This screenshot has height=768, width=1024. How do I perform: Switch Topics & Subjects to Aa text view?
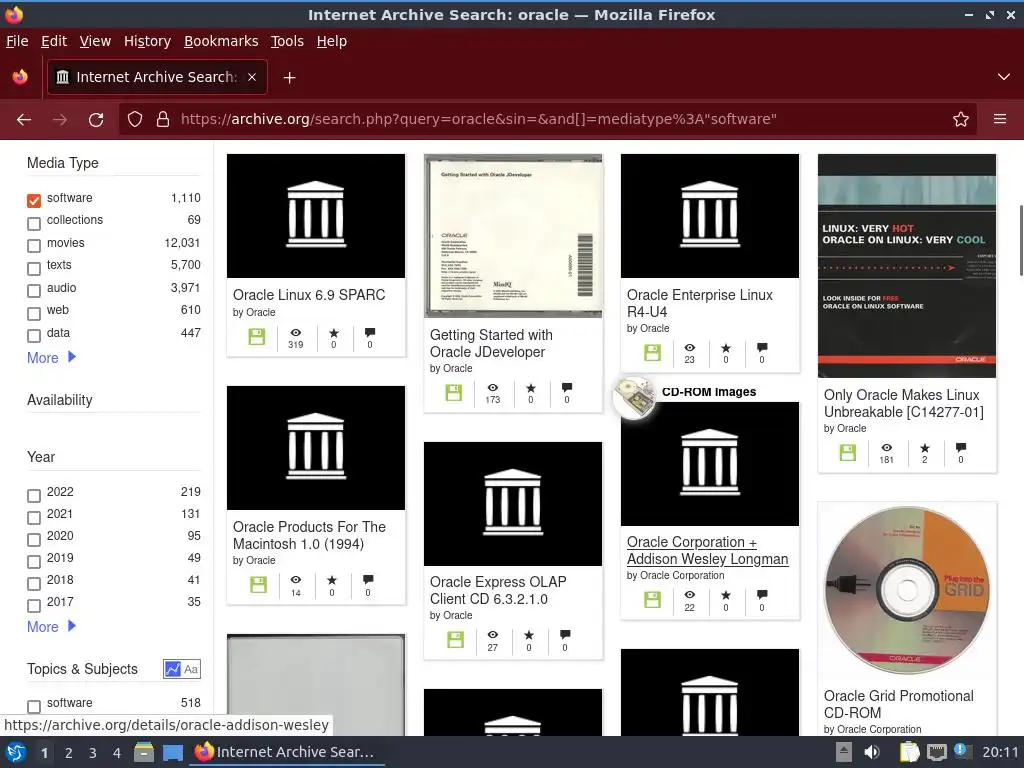point(191,669)
